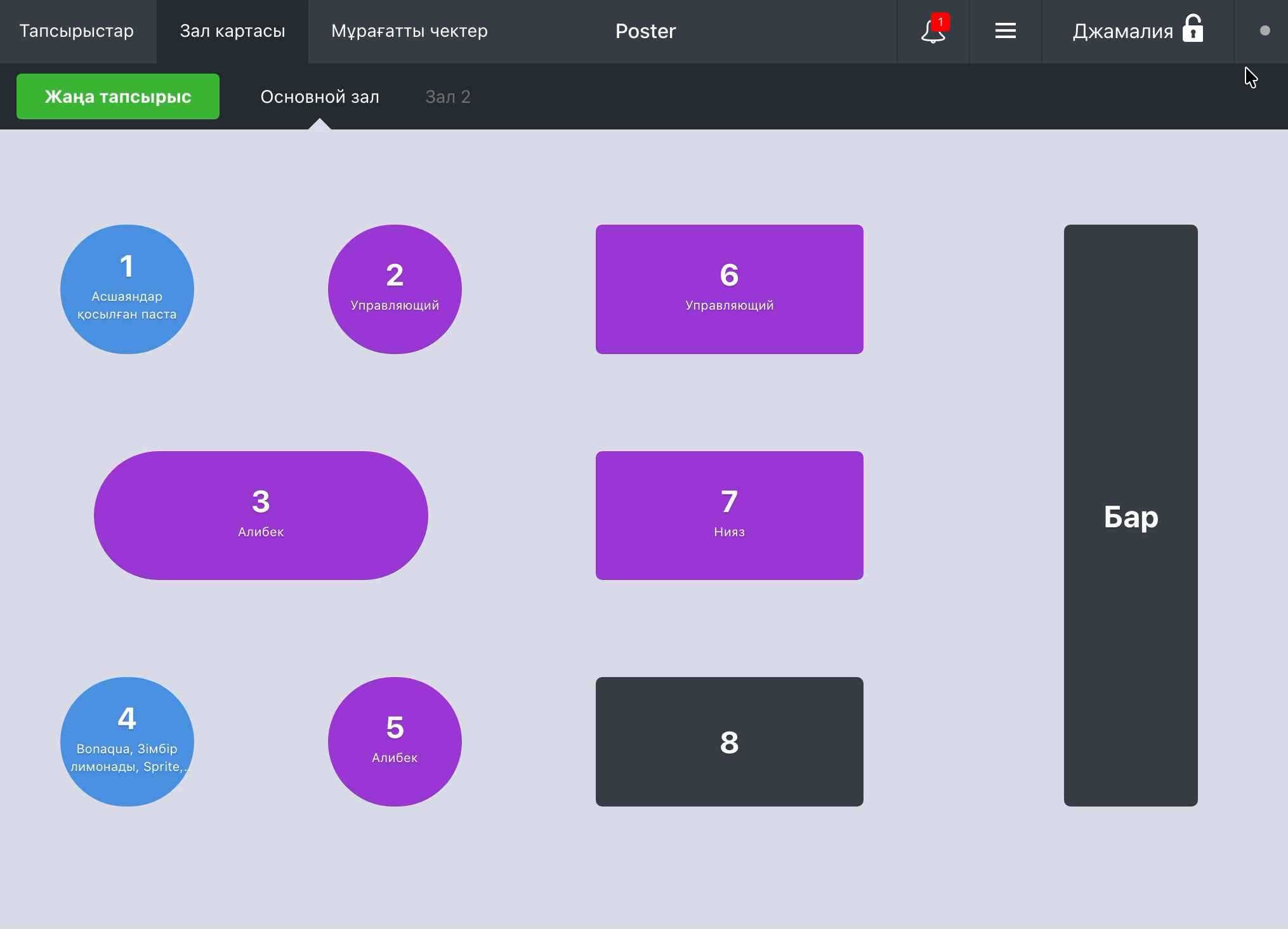This screenshot has height=929, width=1288.
Task: Click the Жаңа тапсырыс button
Action: [118, 96]
